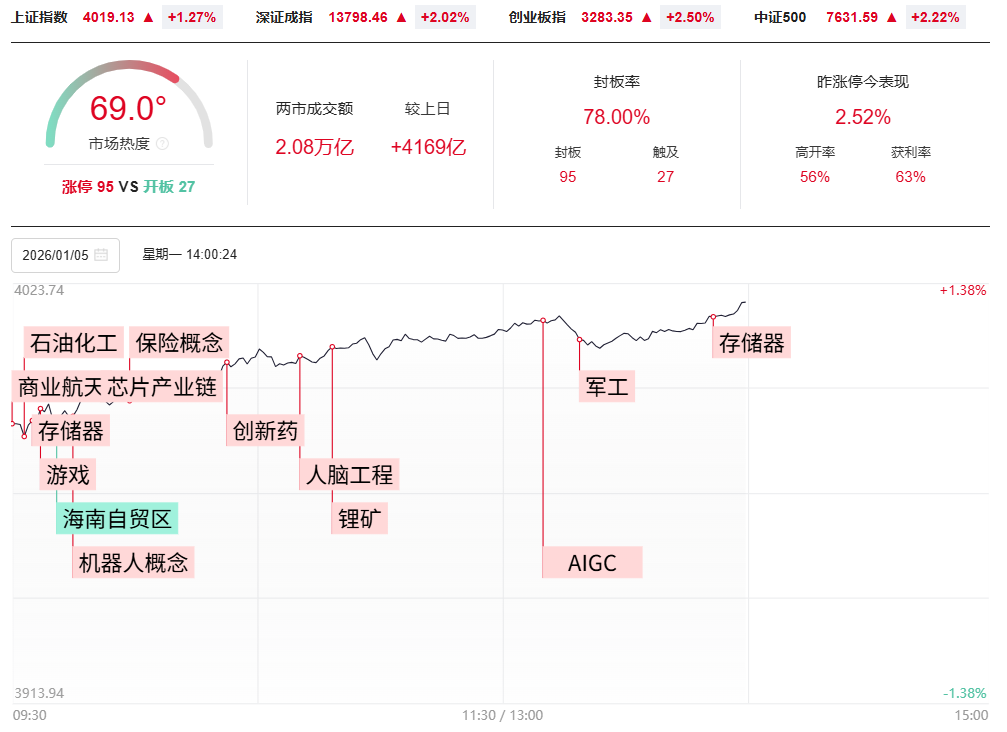
Task: Click the up arrow beside 创业板指 value
Action: tap(646, 17)
